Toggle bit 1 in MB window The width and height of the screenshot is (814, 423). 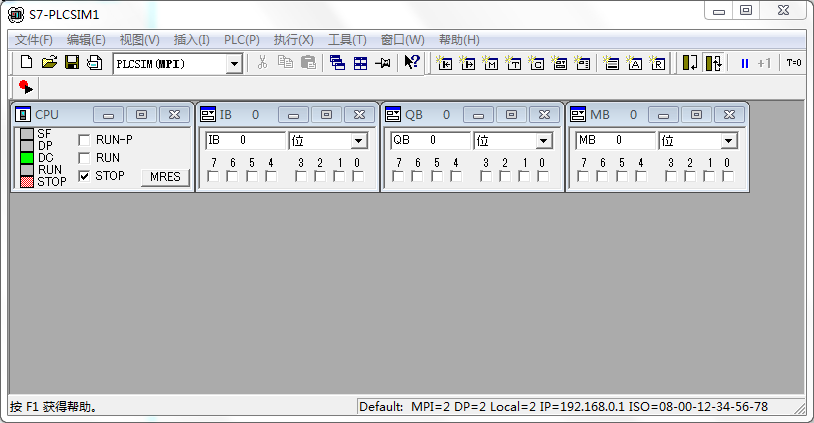709,176
